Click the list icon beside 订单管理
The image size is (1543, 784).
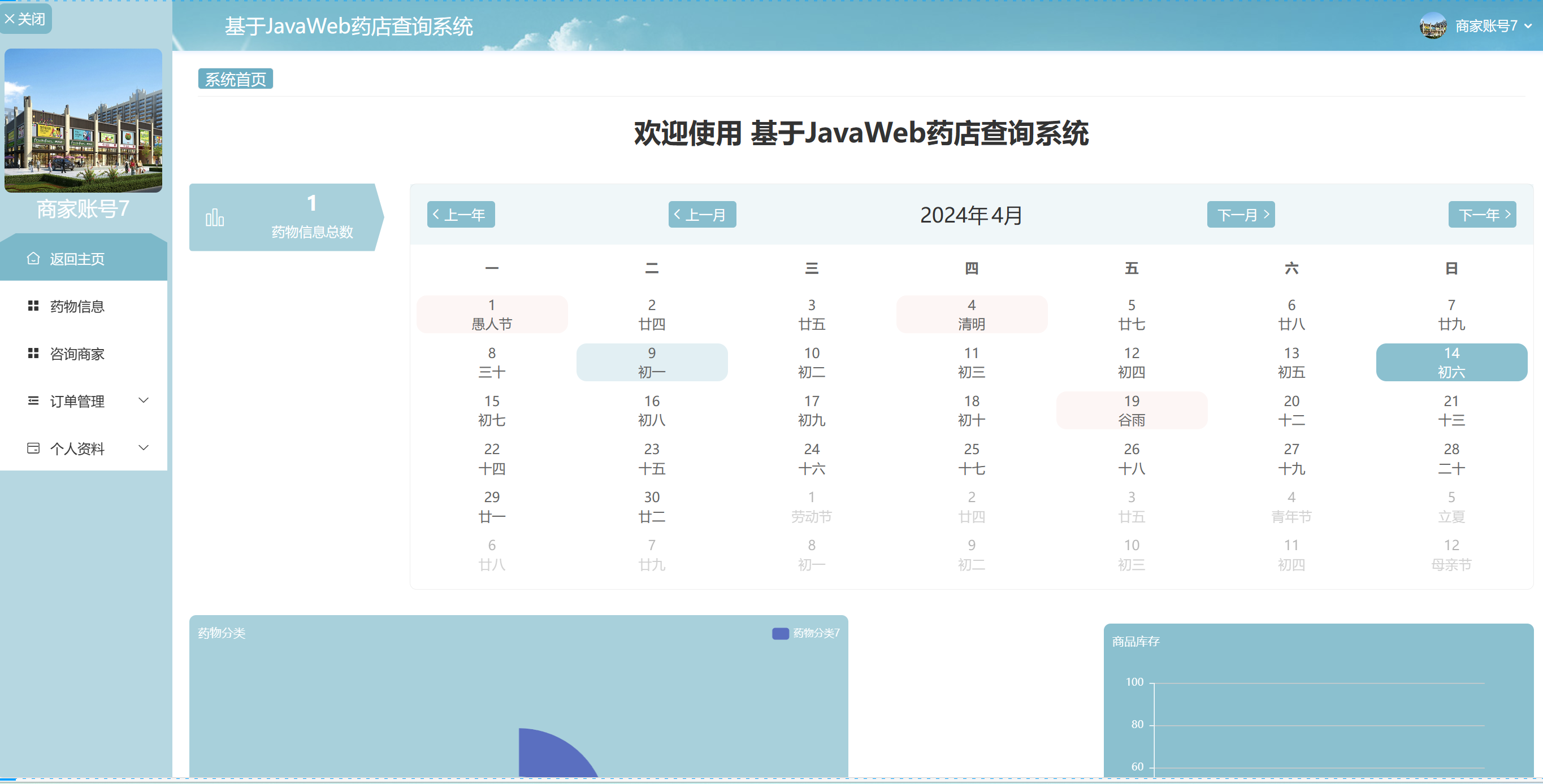coord(33,401)
